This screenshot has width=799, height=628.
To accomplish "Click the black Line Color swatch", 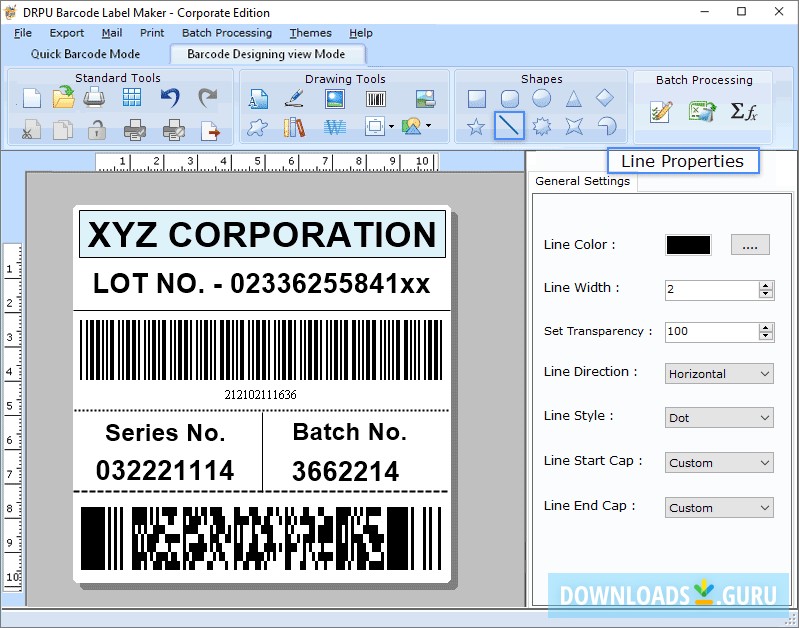I will click(688, 245).
